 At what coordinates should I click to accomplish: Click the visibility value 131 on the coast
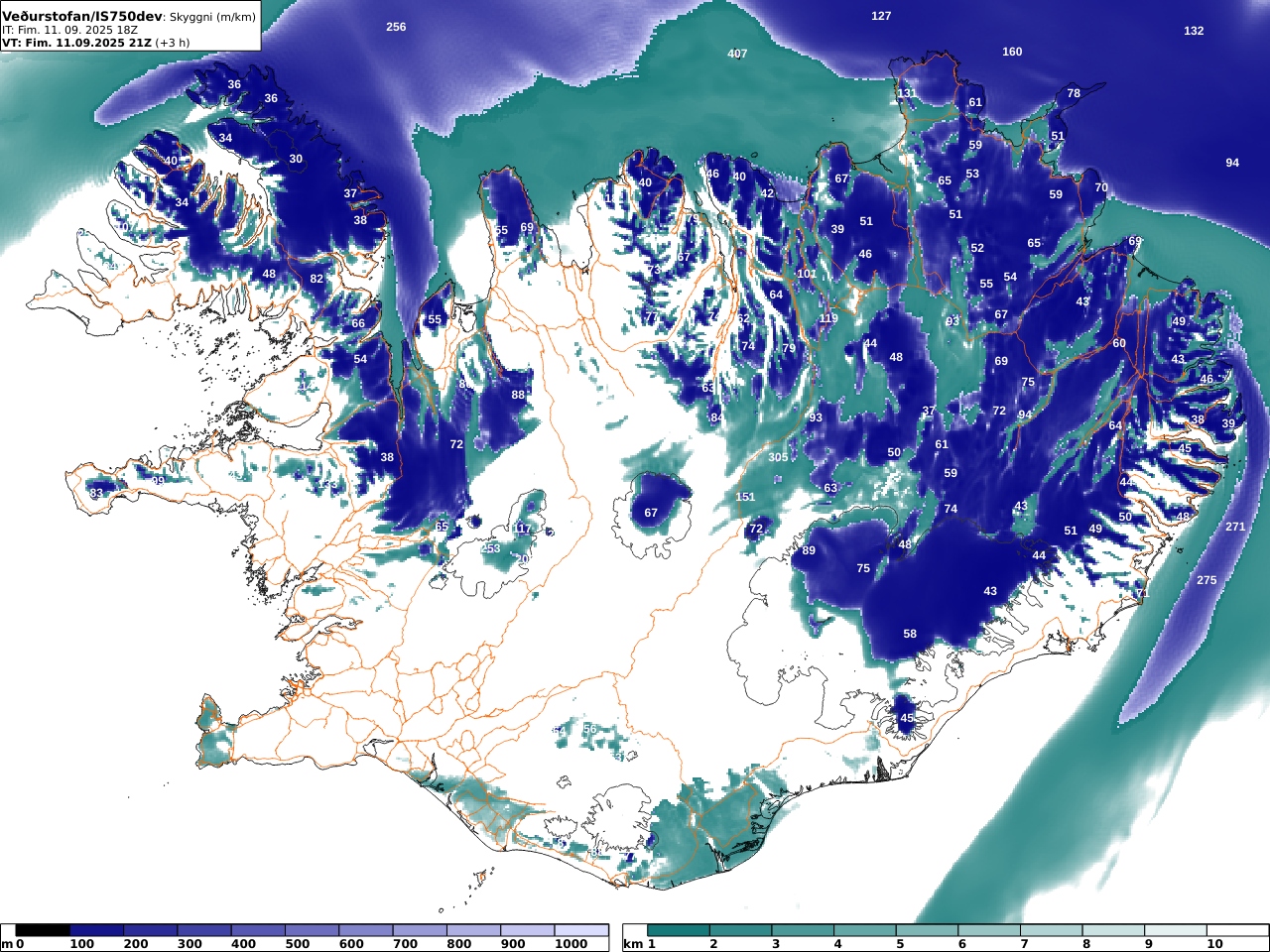pyautogui.click(x=908, y=93)
